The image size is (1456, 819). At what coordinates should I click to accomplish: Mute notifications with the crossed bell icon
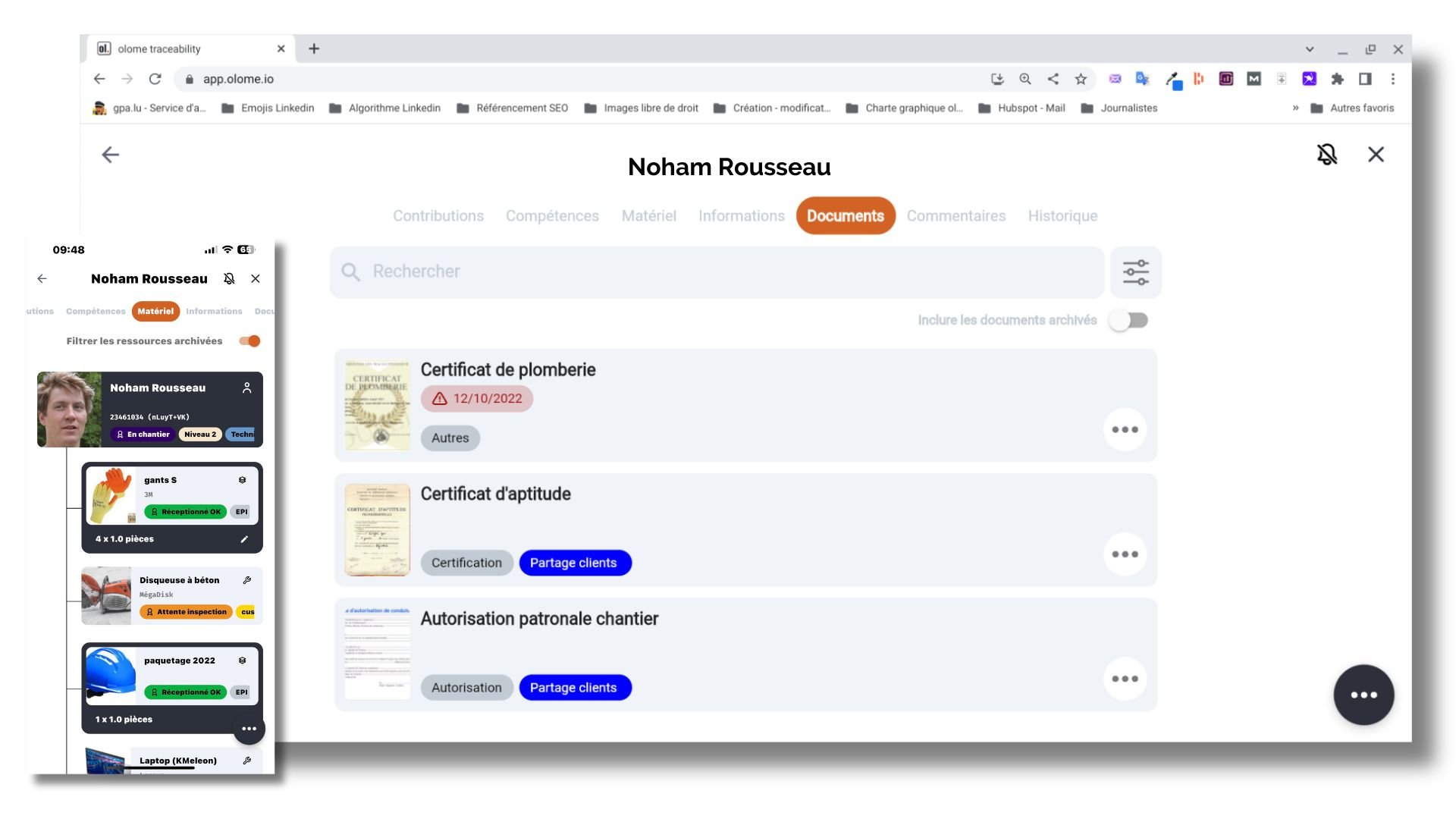click(x=1326, y=155)
